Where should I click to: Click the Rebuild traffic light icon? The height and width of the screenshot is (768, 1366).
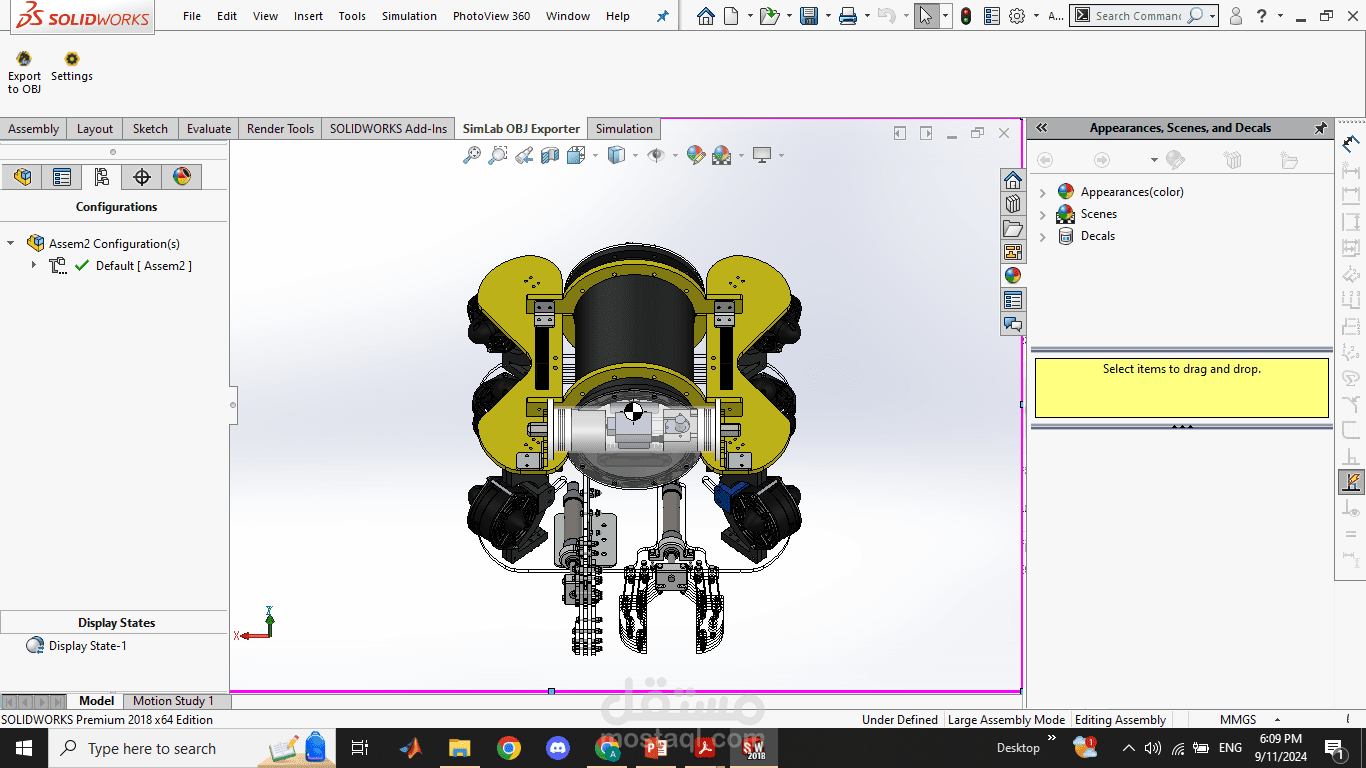[x=965, y=16]
